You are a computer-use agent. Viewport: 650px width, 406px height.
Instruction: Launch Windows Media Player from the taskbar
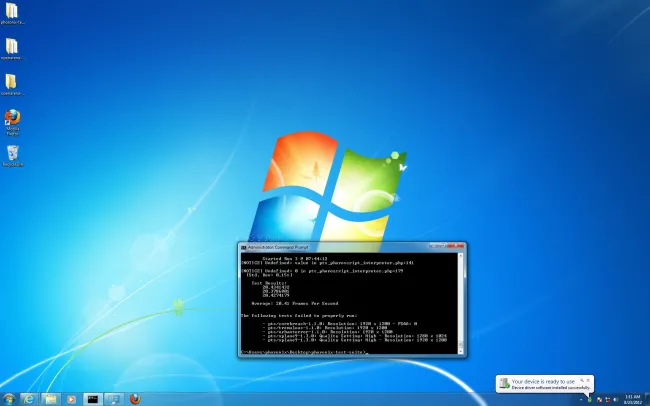tap(71, 399)
